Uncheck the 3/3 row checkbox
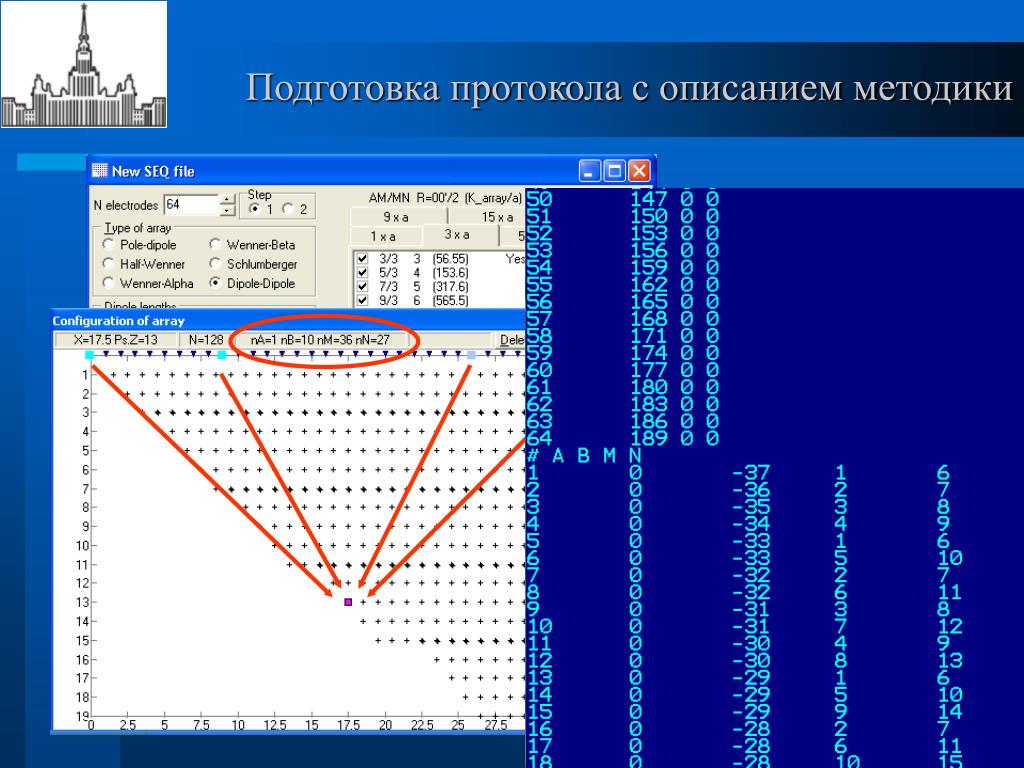Image resolution: width=1024 pixels, height=768 pixels. tap(362, 259)
